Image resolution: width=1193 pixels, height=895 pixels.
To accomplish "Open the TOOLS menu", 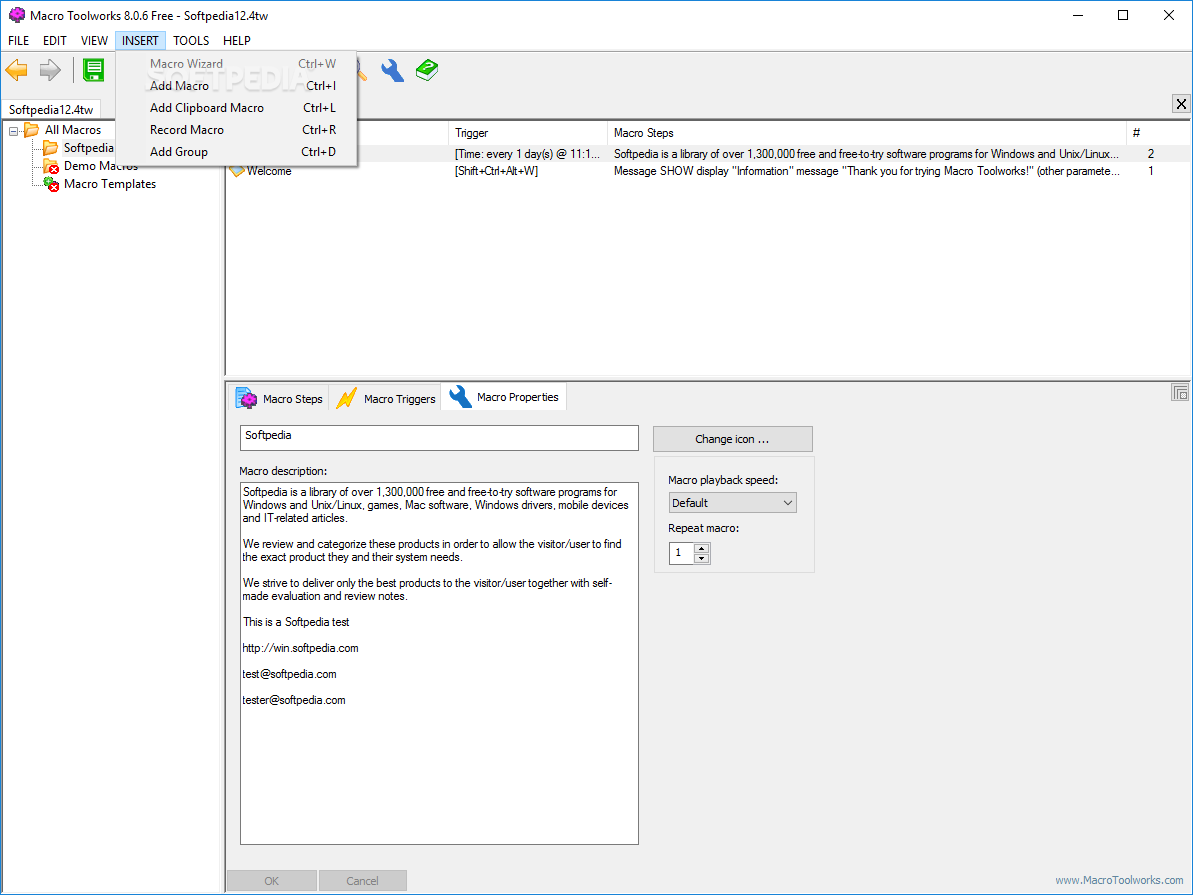I will [x=191, y=40].
